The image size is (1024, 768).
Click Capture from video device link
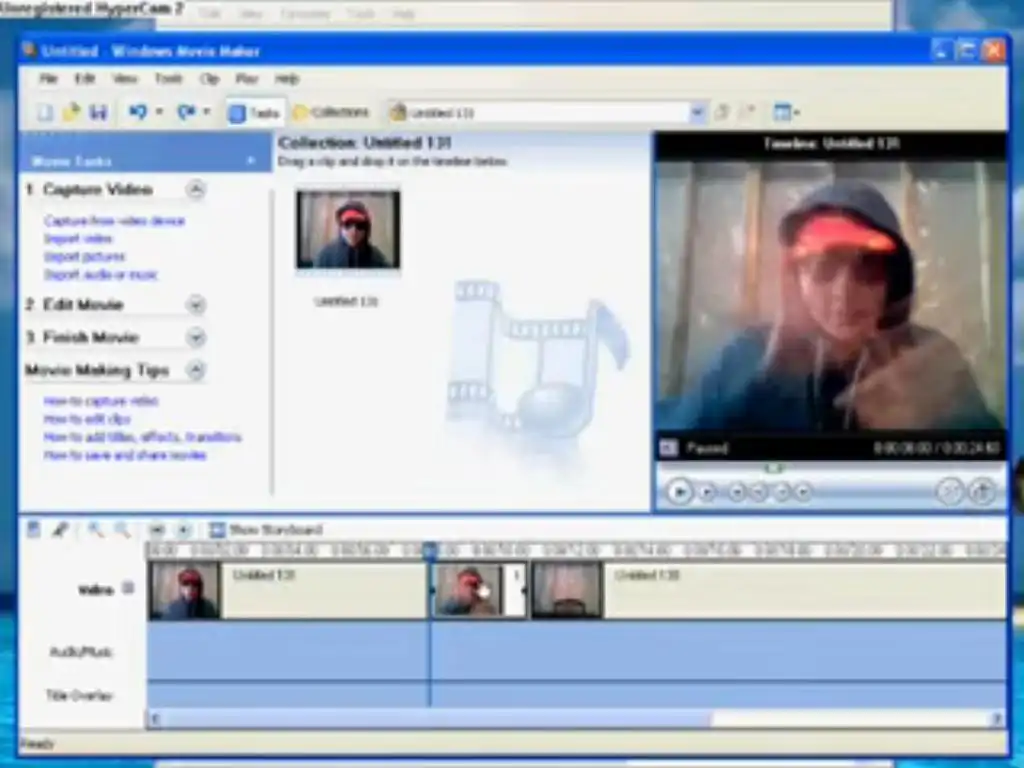coord(115,221)
